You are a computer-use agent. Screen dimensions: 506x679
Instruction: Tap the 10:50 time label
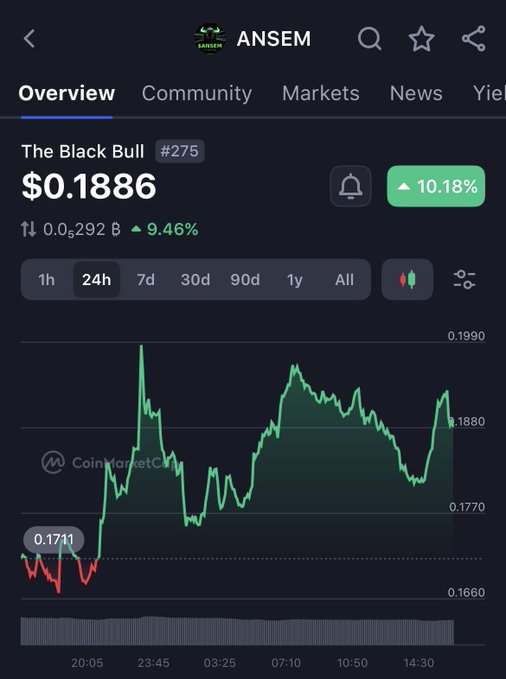point(352,663)
